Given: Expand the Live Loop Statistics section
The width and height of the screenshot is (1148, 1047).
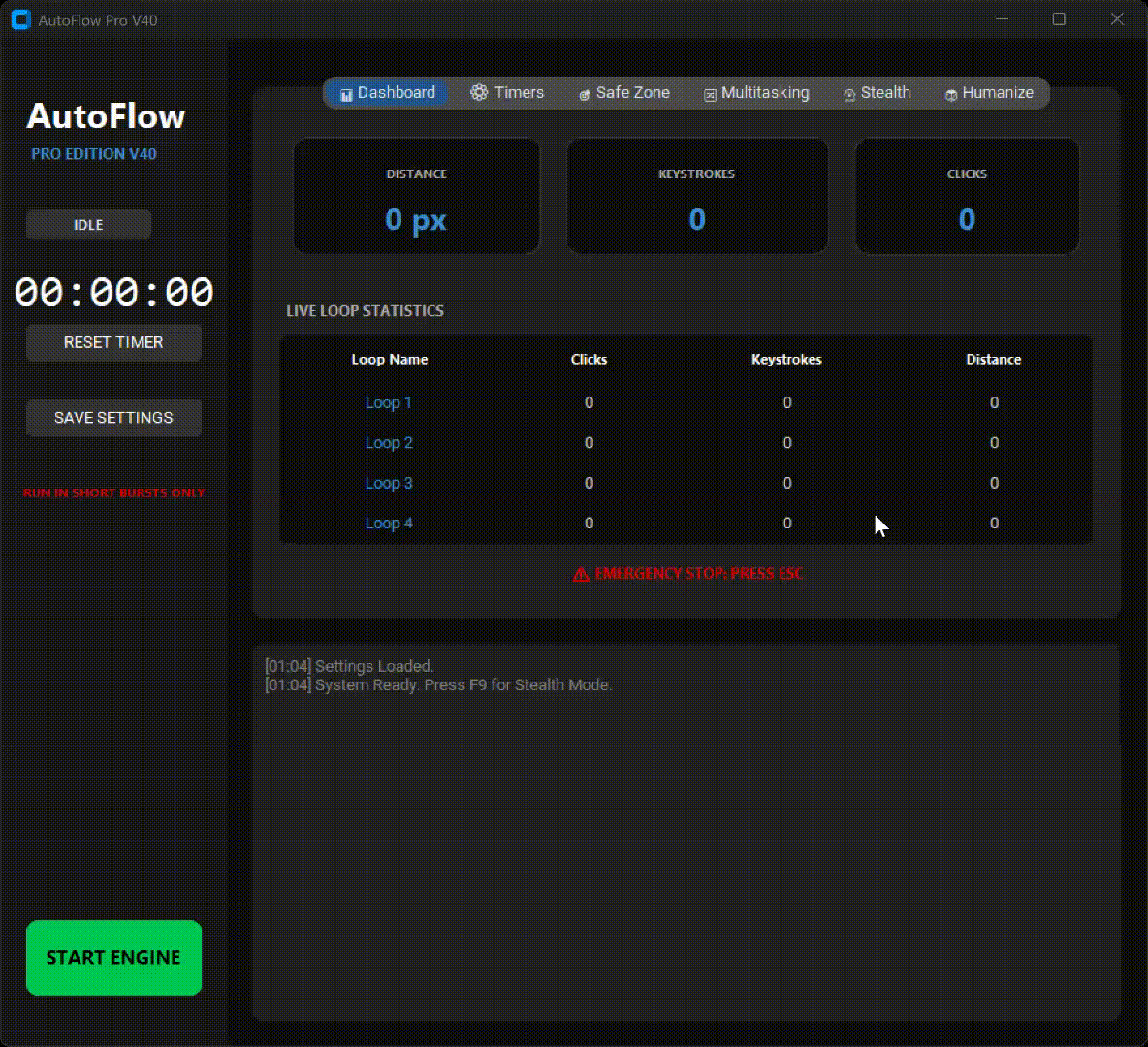Looking at the screenshot, I should click(365, 310).
